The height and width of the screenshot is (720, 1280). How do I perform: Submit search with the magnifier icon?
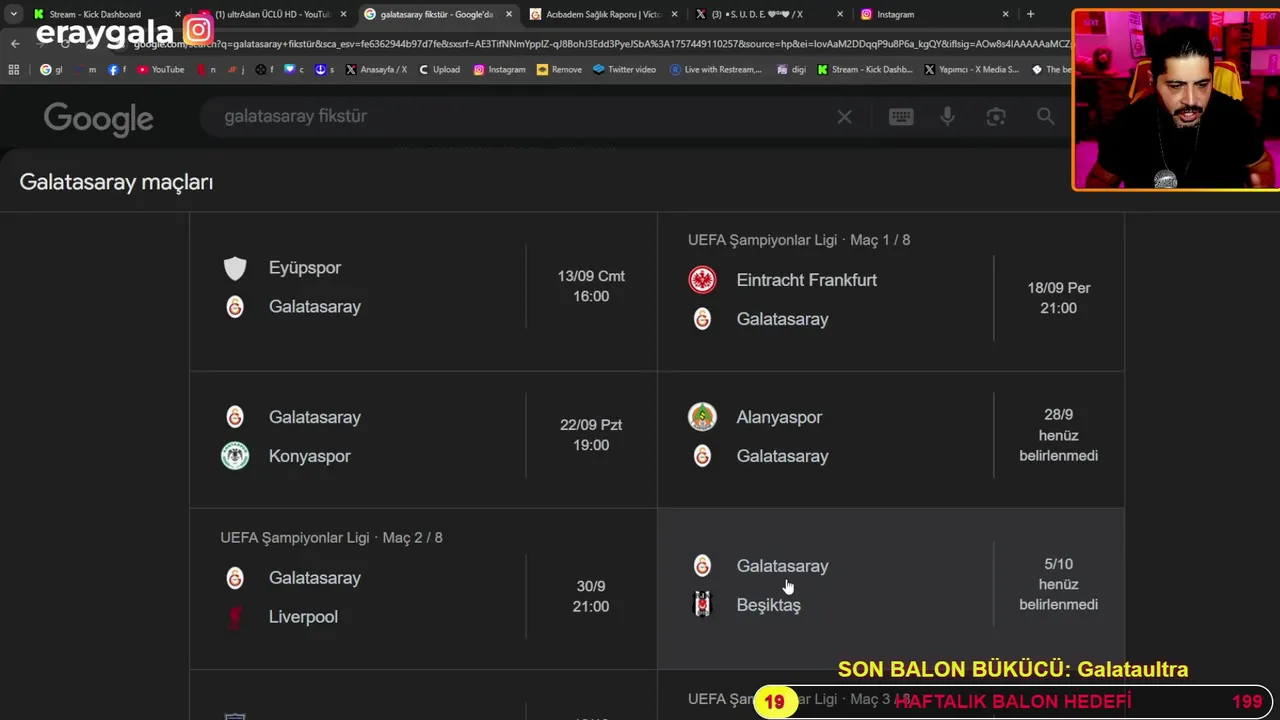1045,117
